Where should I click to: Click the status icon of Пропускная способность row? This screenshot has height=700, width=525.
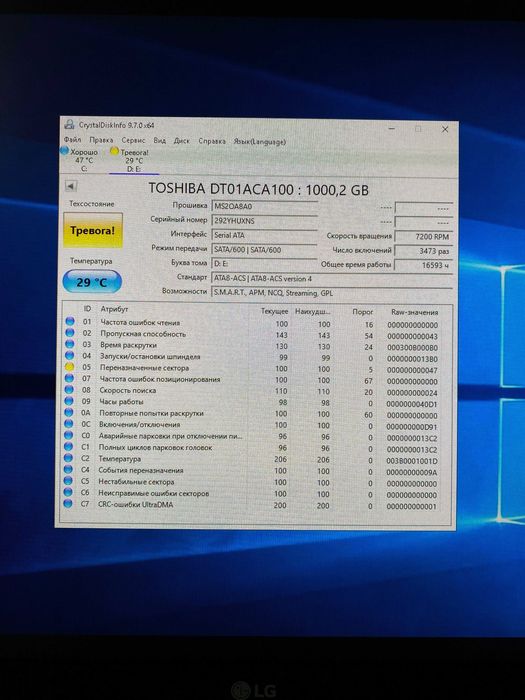pos(70,333)
